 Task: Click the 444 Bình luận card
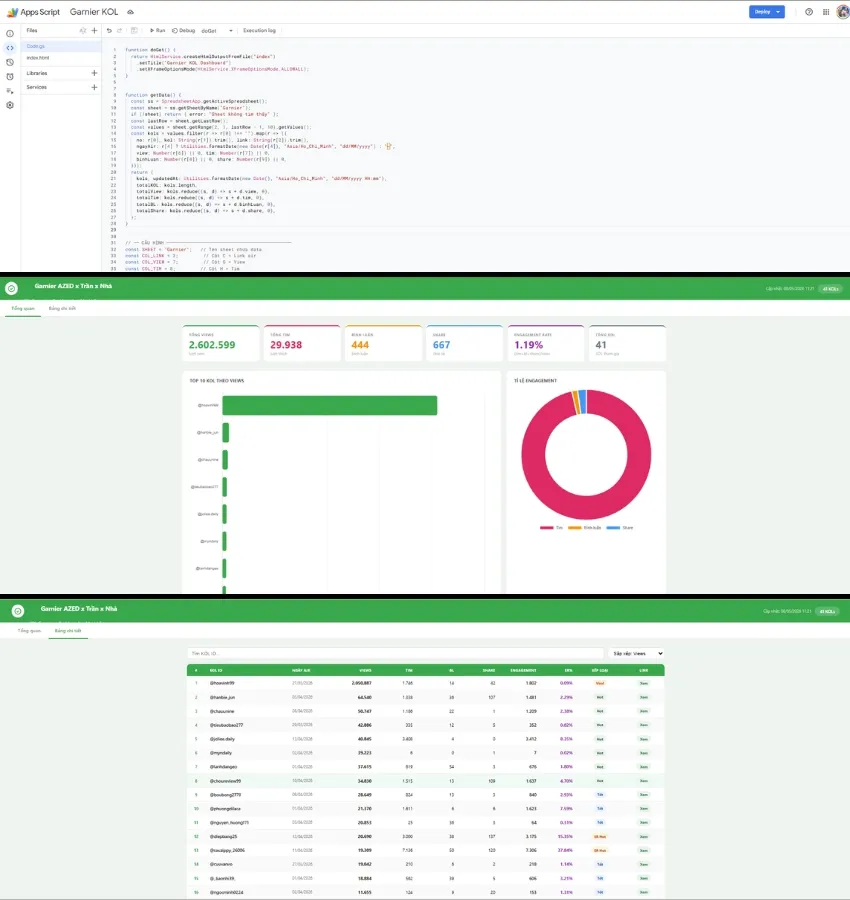(383, 343)
